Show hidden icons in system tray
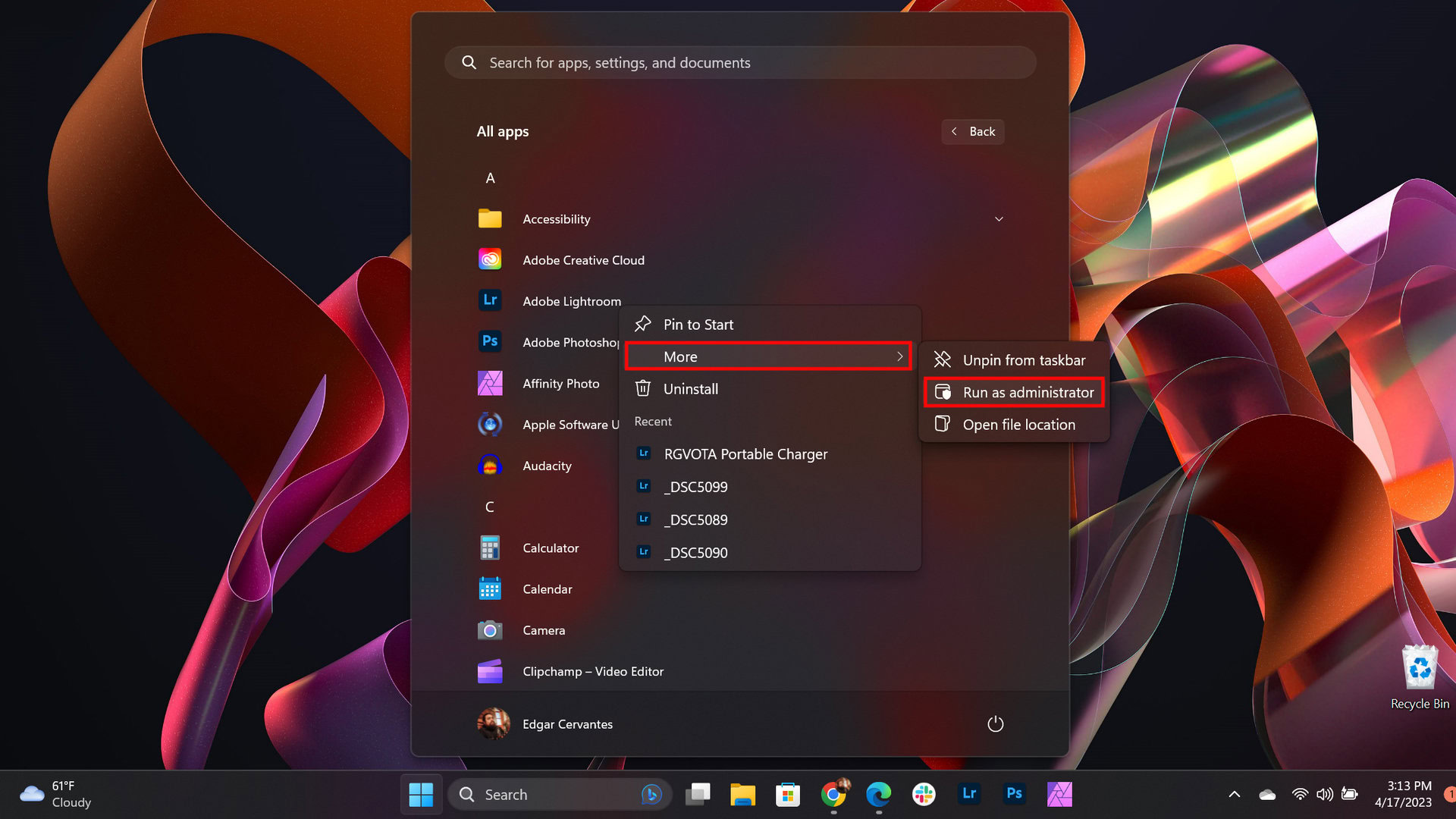The height and width of the screenshot is (819, 1456). click(1234, 794)
